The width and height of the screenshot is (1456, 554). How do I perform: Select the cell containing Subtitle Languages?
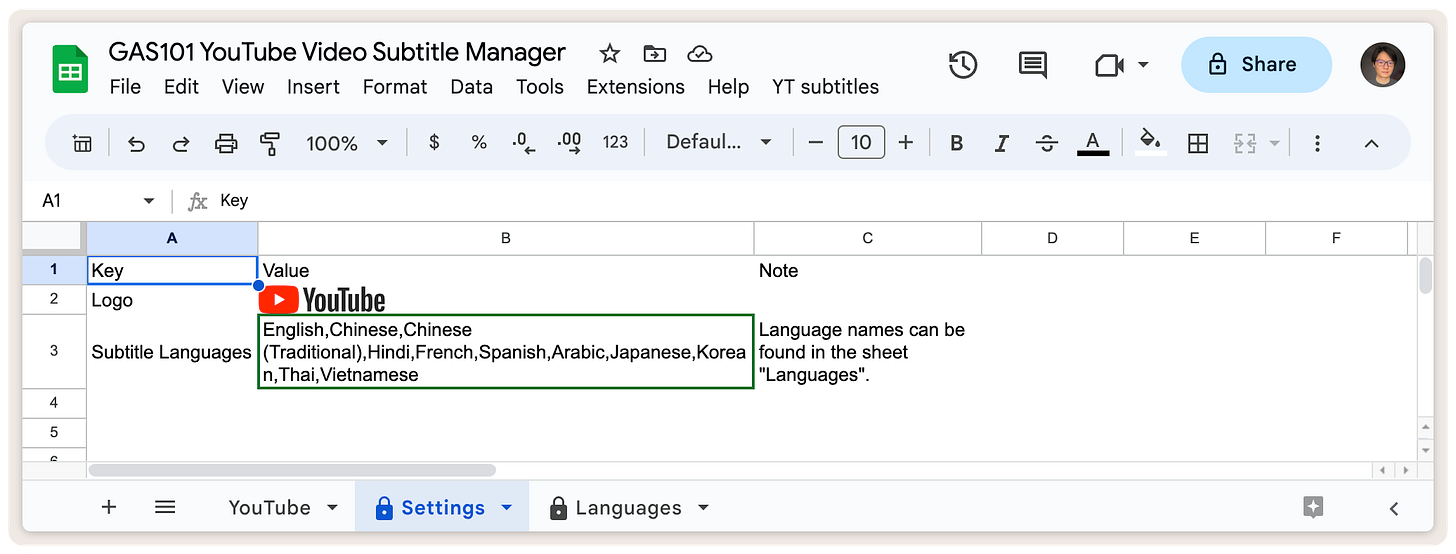pos(172,352)
